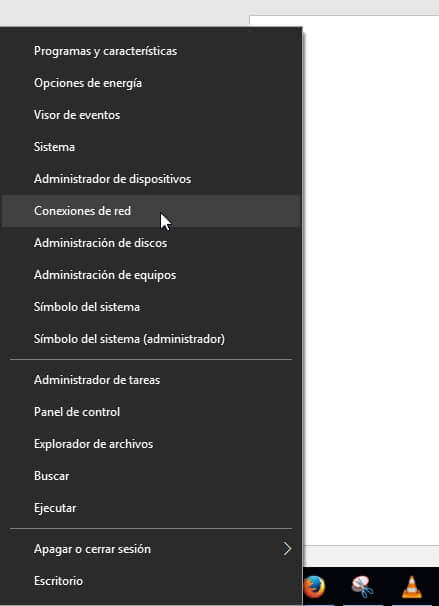439x606 pixels.
Task: Launch Administración de equipos
Action: pos(151,275)
